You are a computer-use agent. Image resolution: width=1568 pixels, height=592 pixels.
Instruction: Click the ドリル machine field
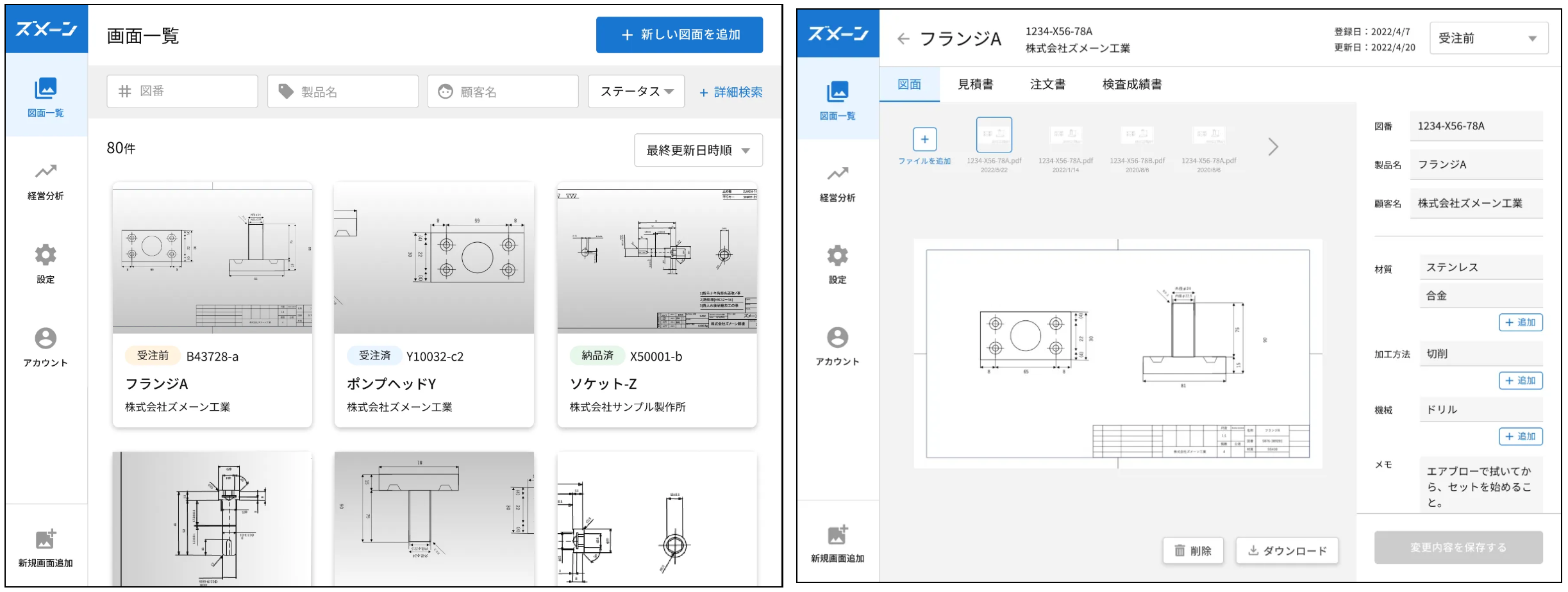click(x=1481, y=409)
